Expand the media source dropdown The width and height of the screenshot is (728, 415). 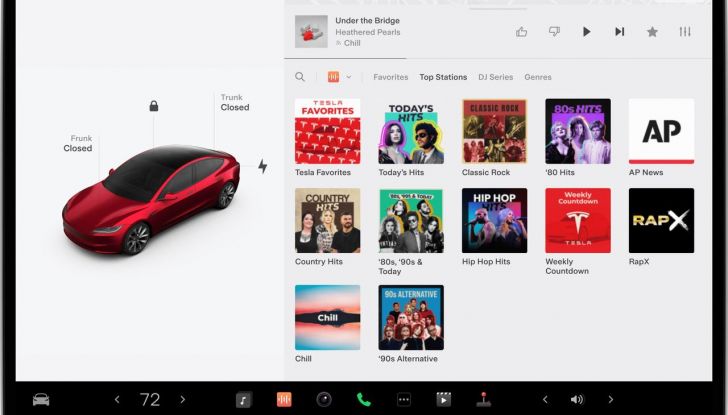pyautogui.click(x=339, y=77)
